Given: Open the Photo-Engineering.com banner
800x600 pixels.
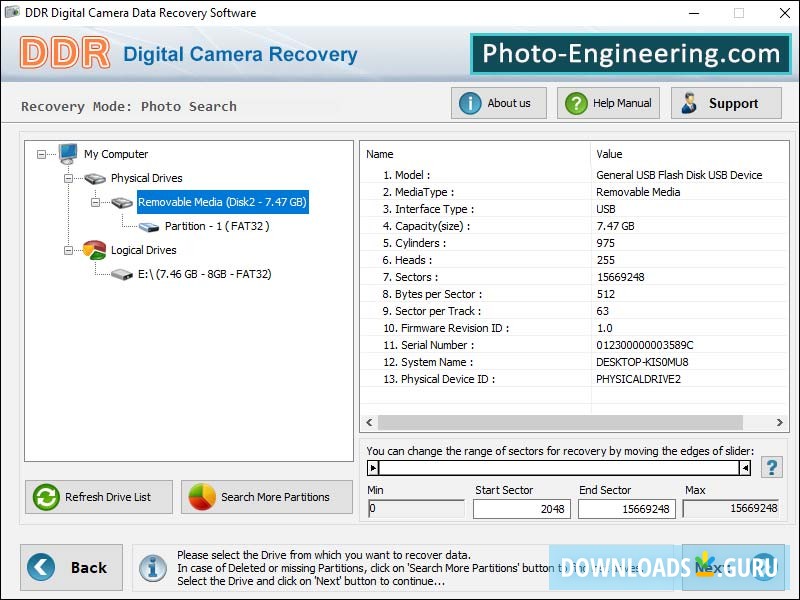Looking at the screenshot, I should (x=630, y=54).
